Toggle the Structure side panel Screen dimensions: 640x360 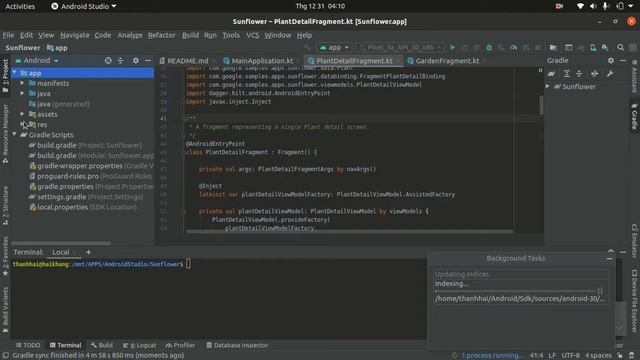(x=5, y=205)
